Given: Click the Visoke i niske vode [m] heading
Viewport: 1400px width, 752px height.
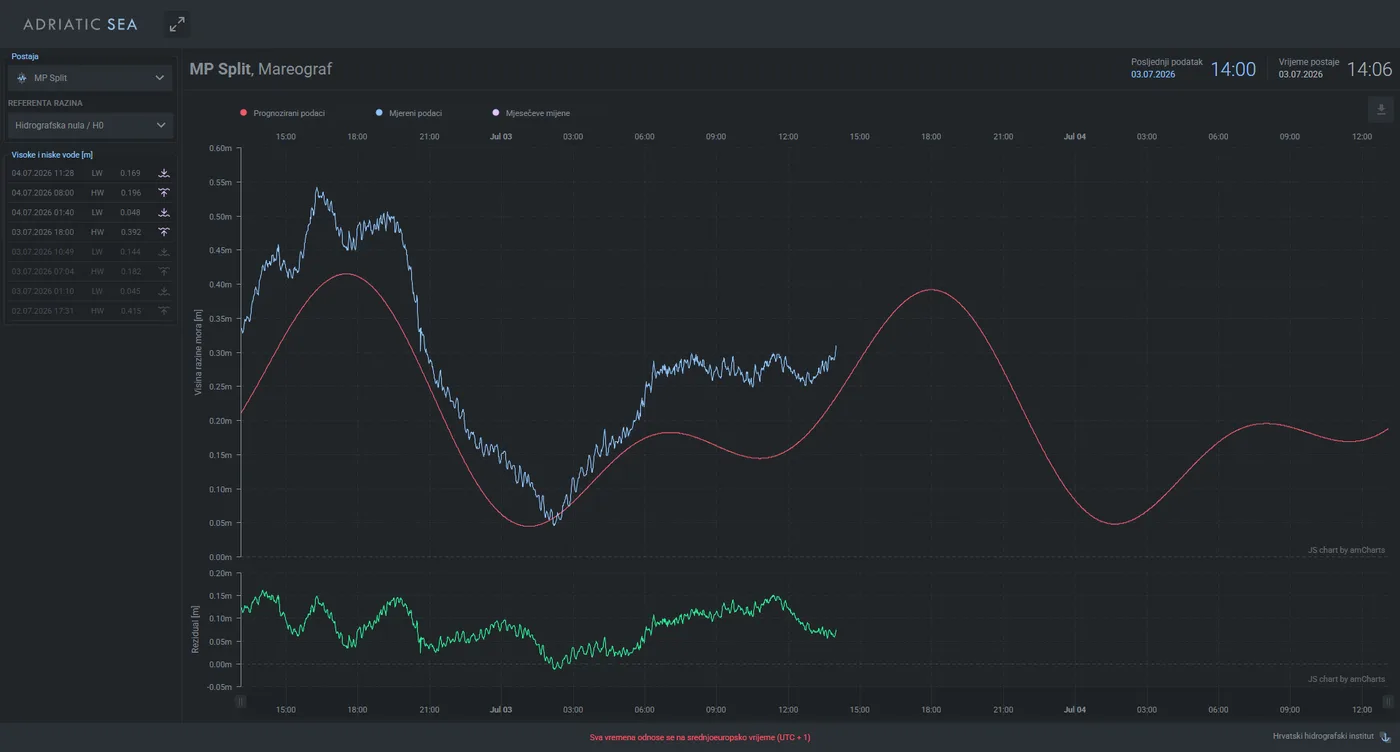Looking at the screenshot, I should click(52, 155).
